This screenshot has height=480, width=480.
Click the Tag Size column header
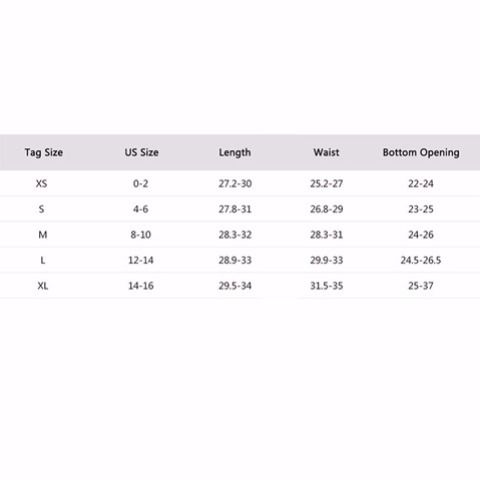pos(44,152)
